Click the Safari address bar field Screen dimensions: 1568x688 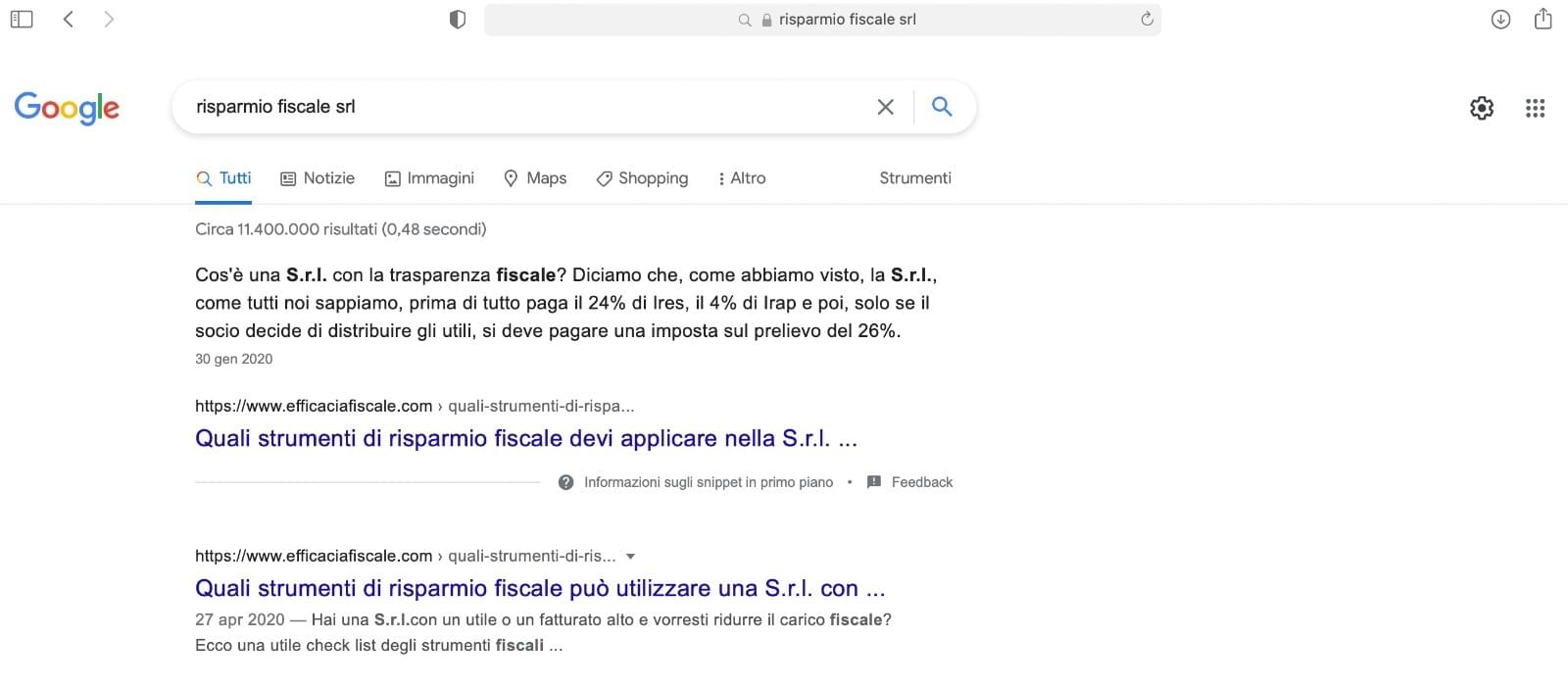pos(822,20)
